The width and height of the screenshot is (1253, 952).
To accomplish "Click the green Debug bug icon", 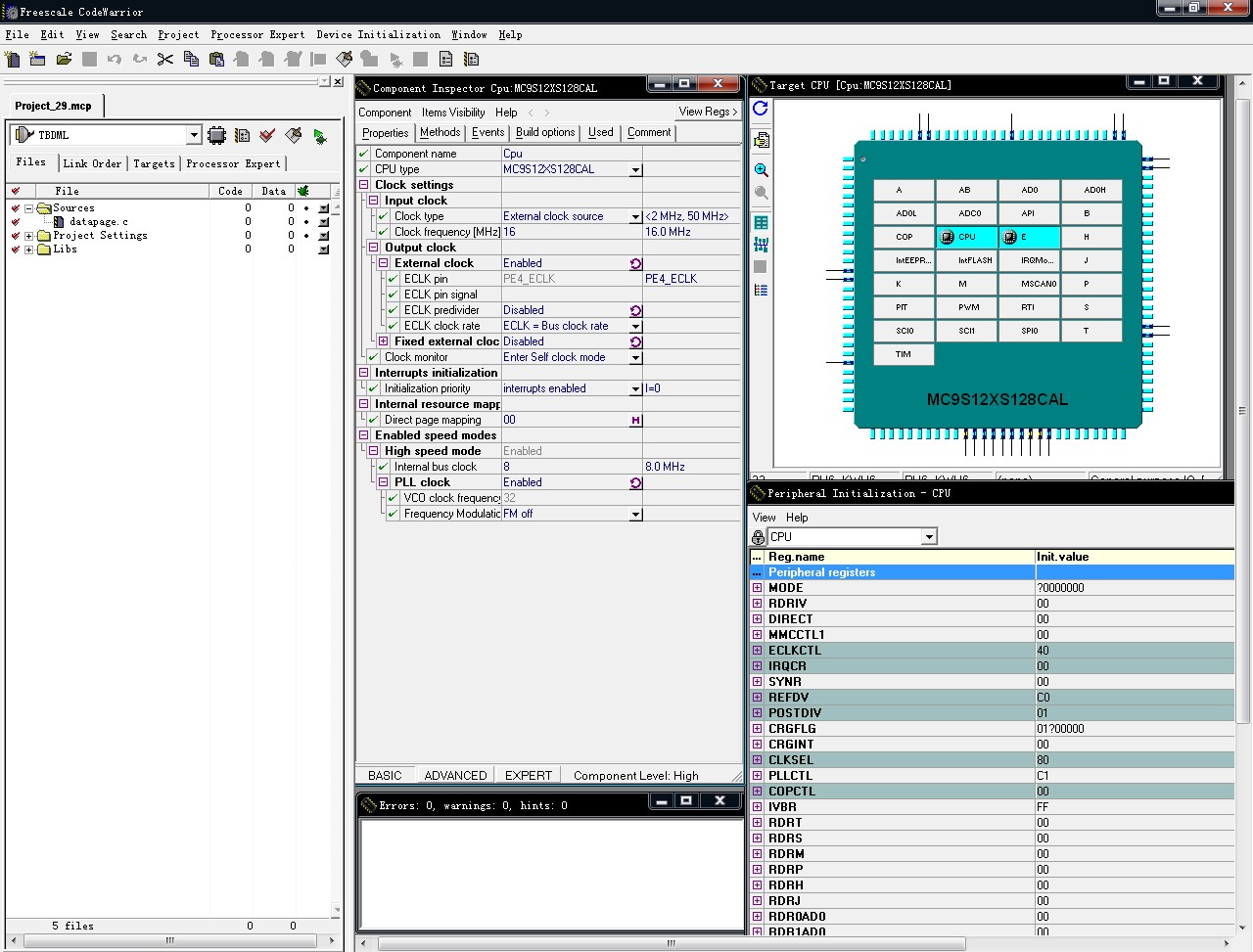I will (319, 135).
